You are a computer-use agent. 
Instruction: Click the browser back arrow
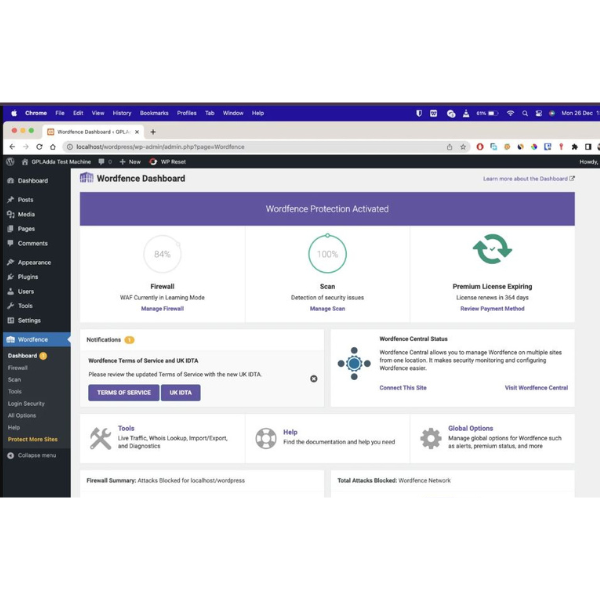click(x=12, y=147)
